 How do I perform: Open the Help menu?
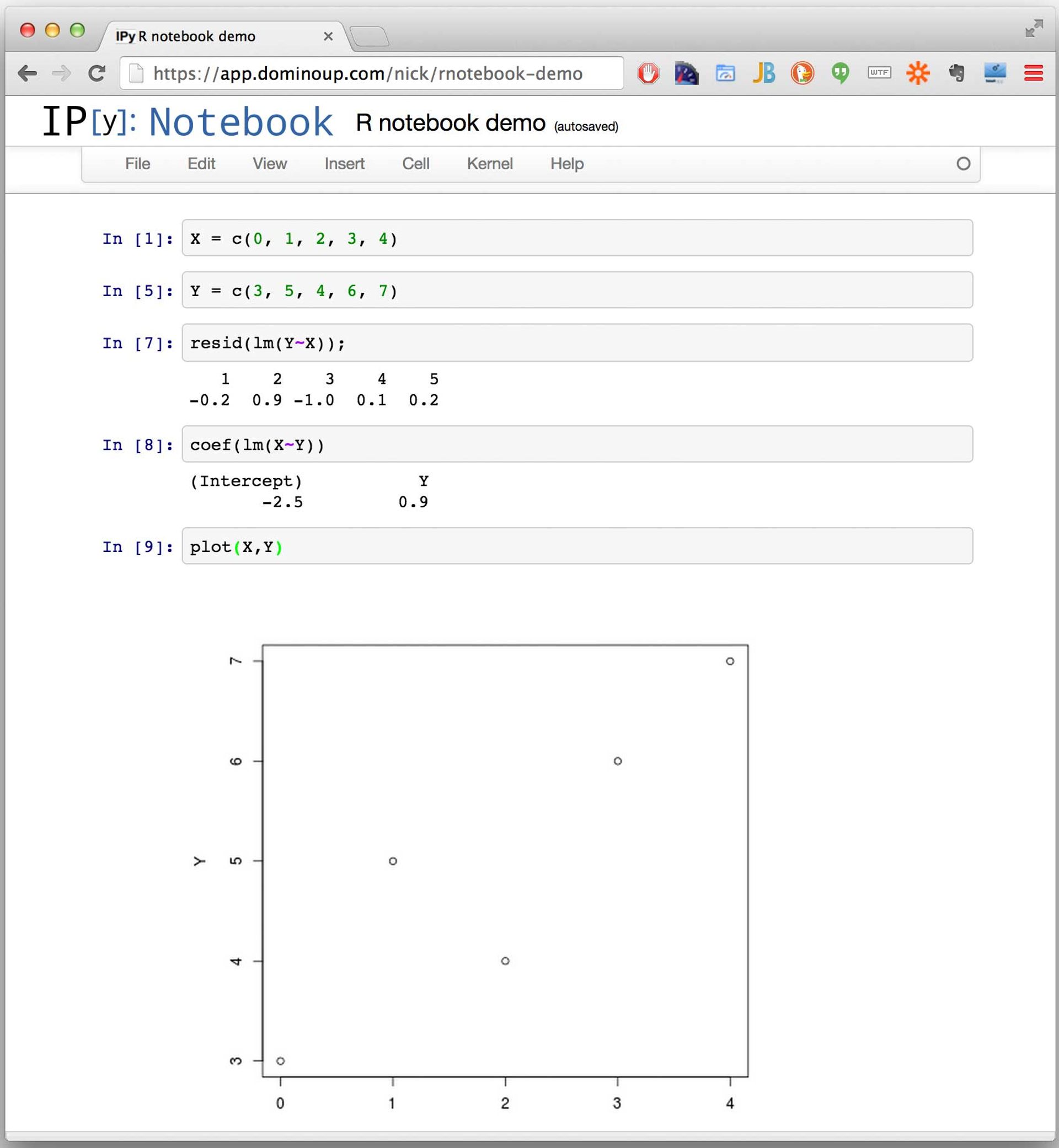point(567,164)
